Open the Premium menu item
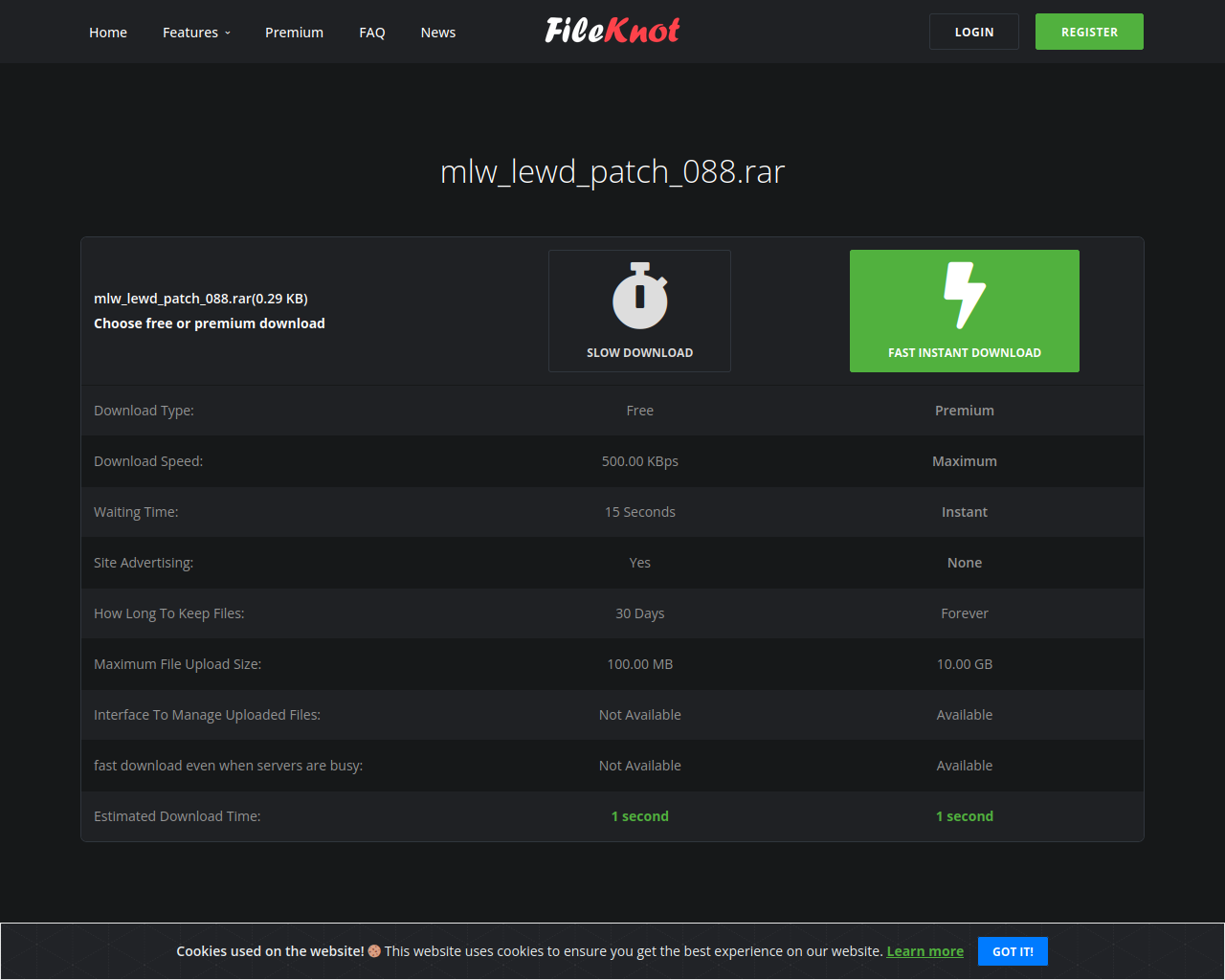This screenshot has height=980, width=1225. click(294, 33)
